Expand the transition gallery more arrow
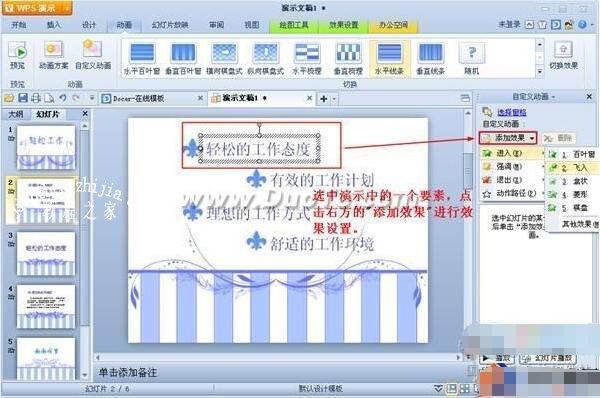The width and height of the screenshot is (600, 398). click(x=540, y=72)
